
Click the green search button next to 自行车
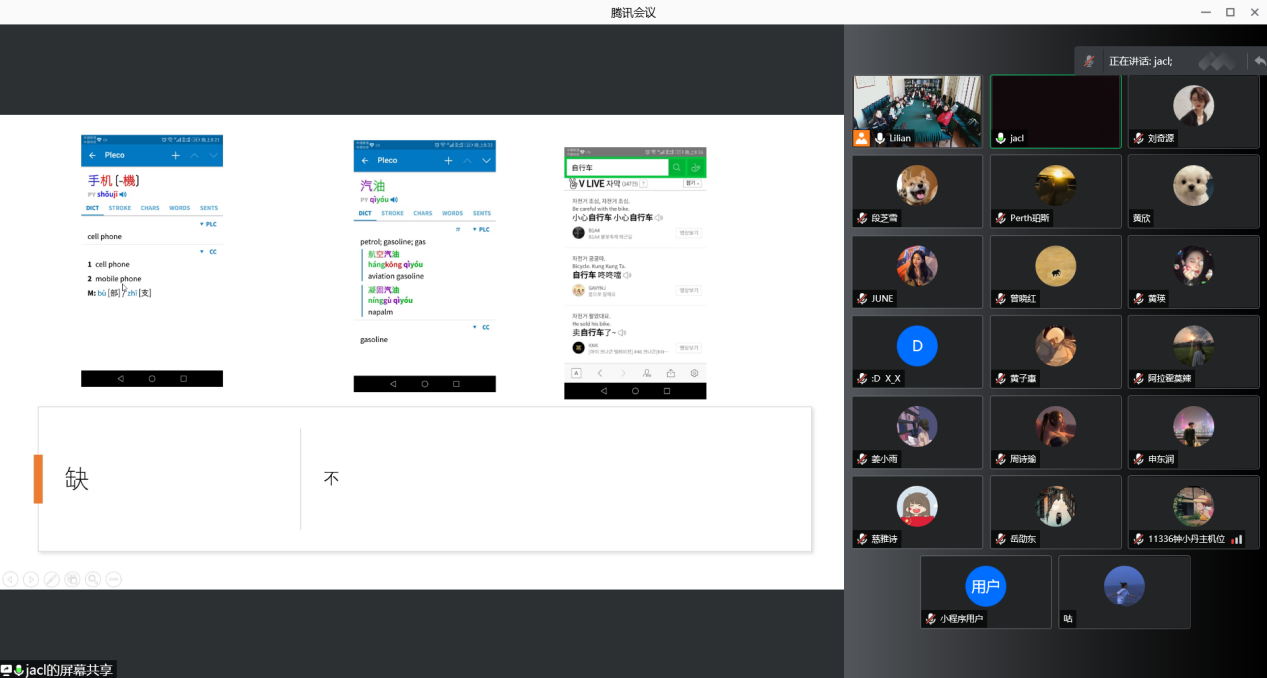click(677, 168)
